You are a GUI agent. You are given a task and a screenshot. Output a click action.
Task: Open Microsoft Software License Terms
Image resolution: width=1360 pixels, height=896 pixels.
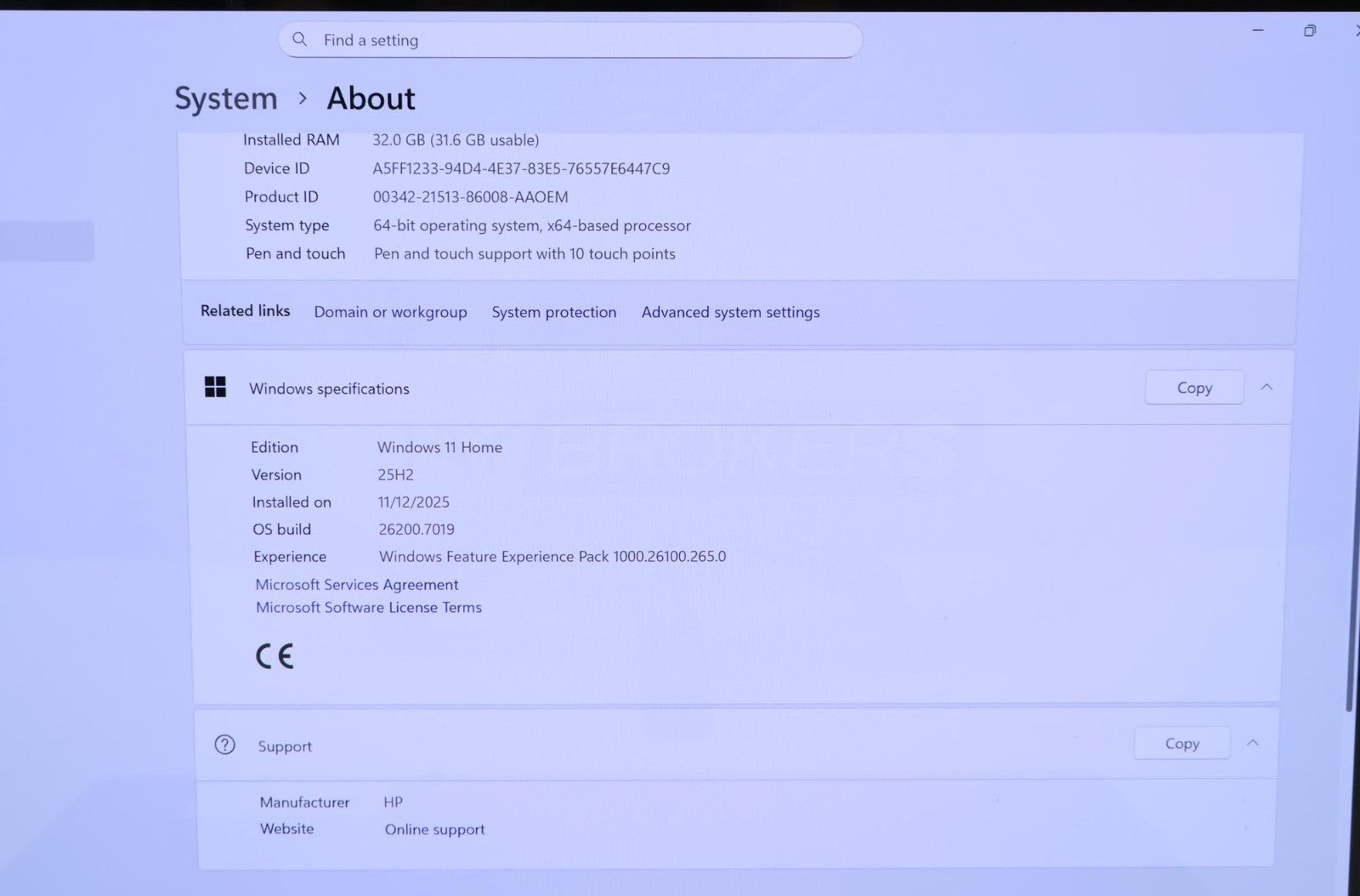tap(369, 608)
